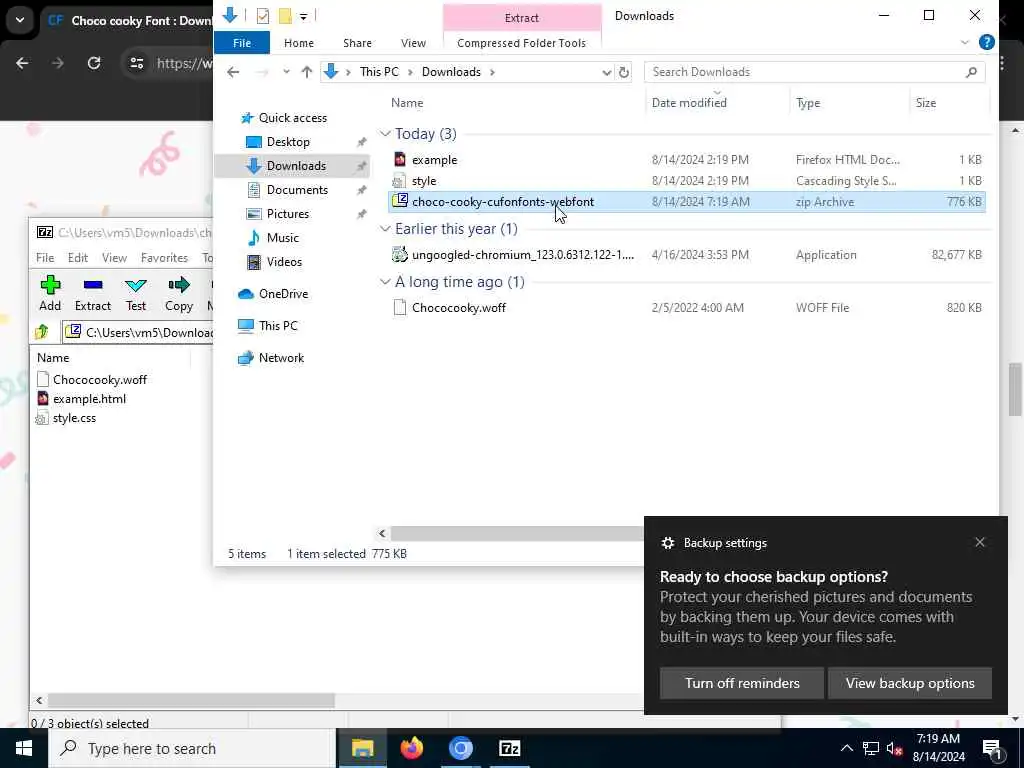Open 7-Zip from the taskbar
This screenshot has height=768, width=1024.
pos(509,748)
